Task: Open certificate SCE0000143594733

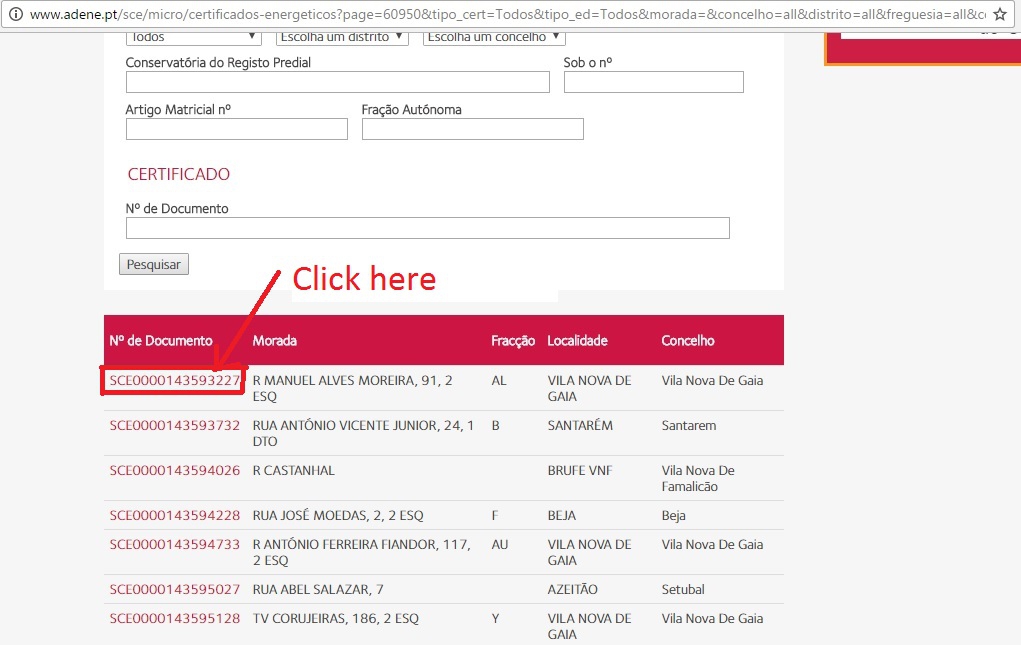Action: 175,544
